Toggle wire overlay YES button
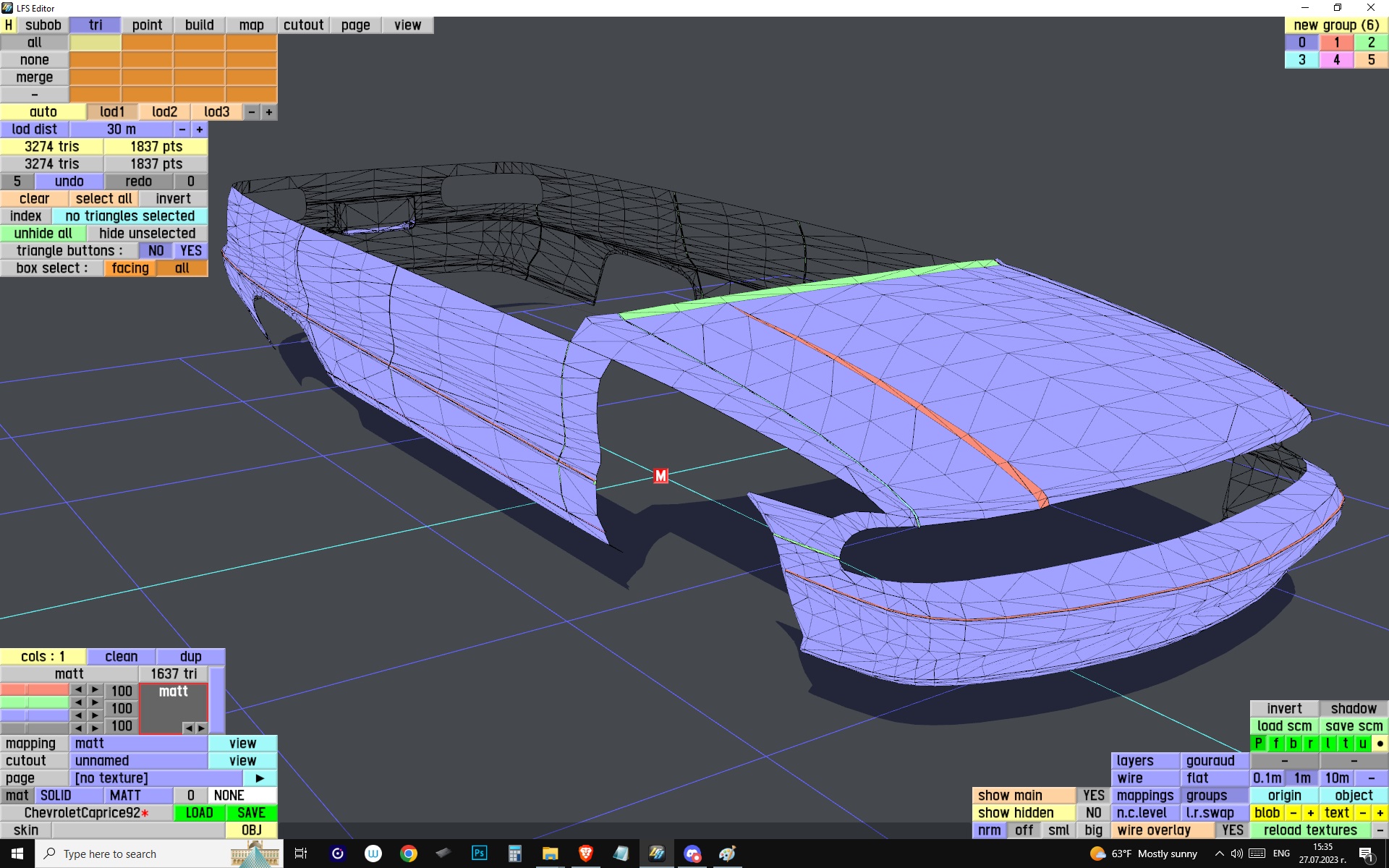This screenshot has height=868, width=1389. [1232, 830]
